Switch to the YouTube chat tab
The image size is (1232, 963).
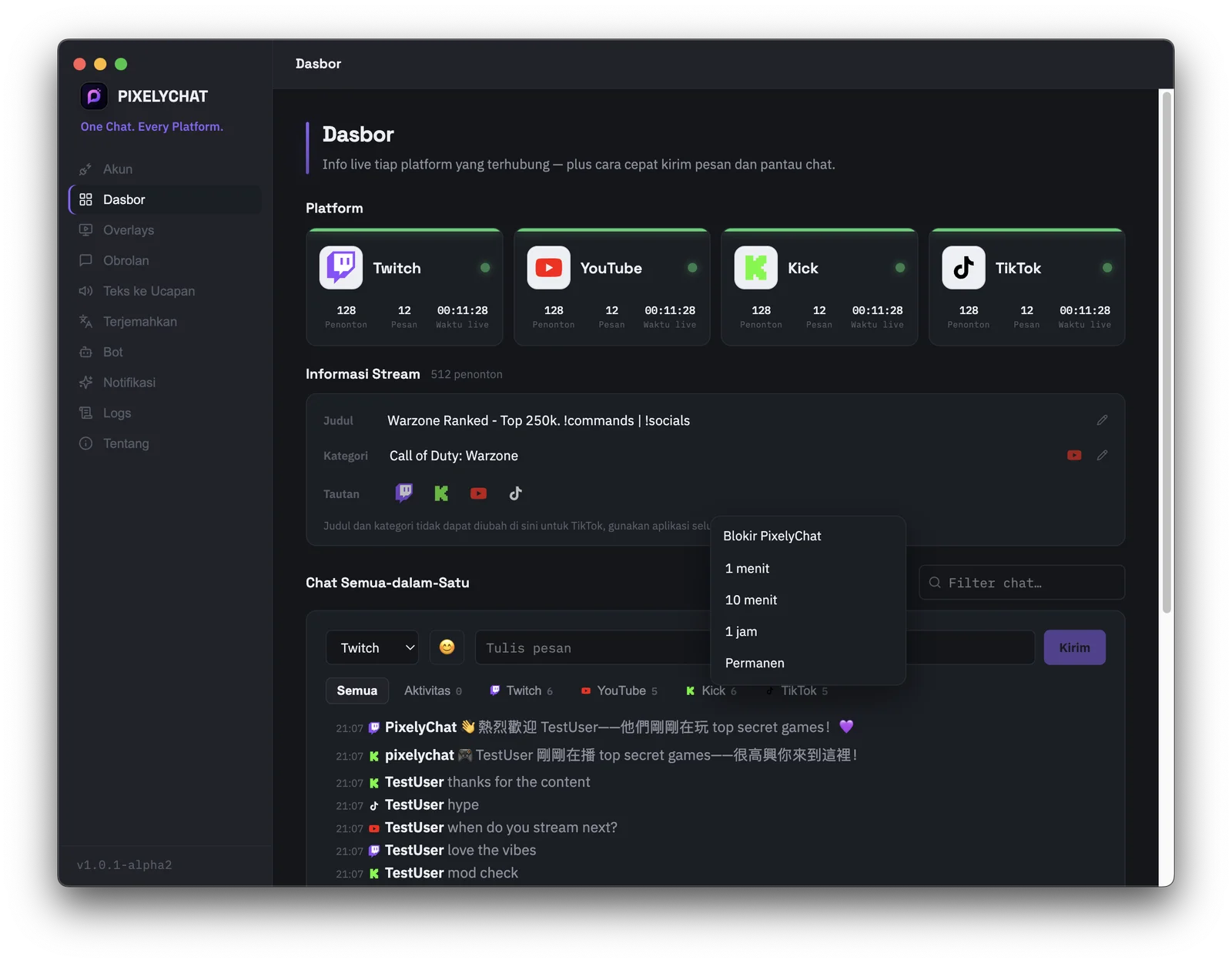(619, 690)
